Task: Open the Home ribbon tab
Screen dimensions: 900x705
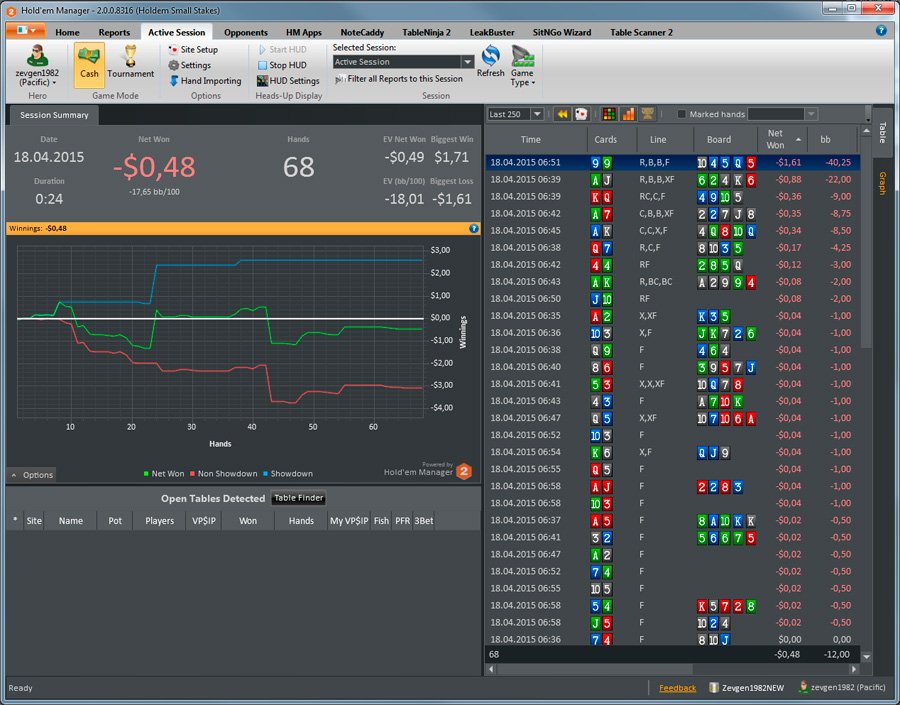Action: coord(67,32)
